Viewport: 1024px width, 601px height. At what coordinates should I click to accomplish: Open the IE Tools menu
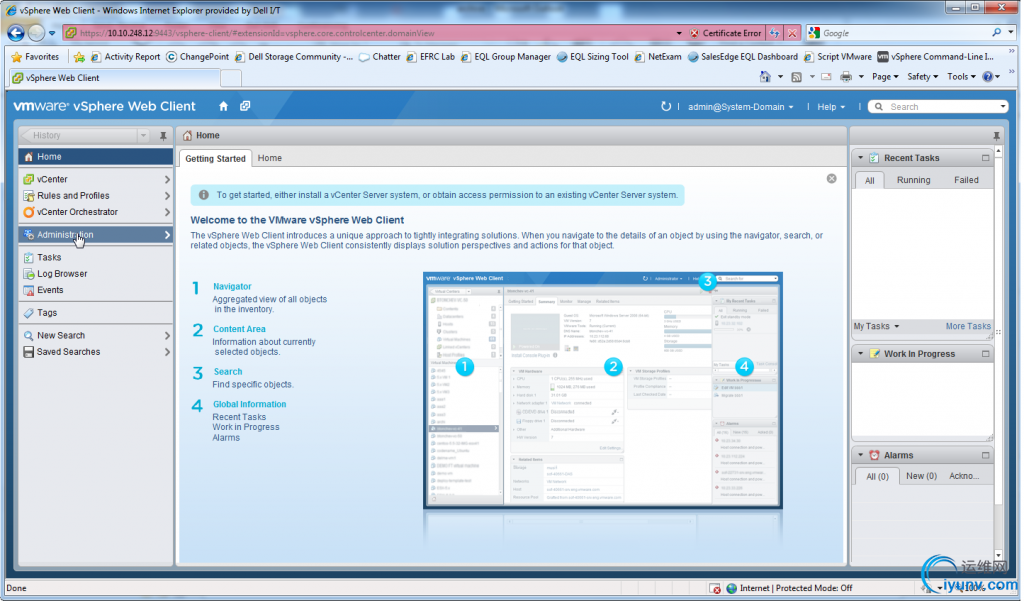coord(961,77)
